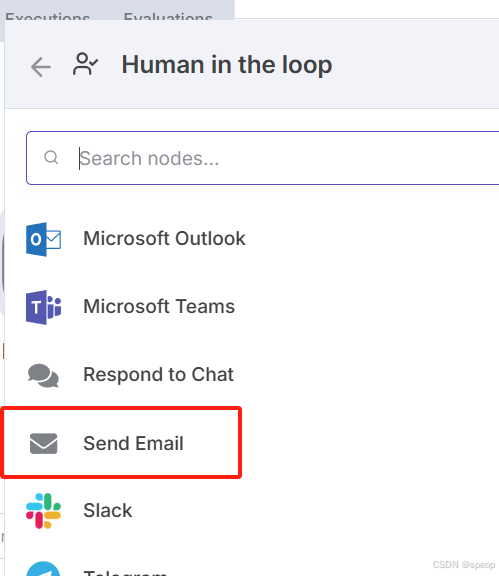499x576 pixels.
Task: Click the magnifier icon in search box
Action: [x=51, y=158]
